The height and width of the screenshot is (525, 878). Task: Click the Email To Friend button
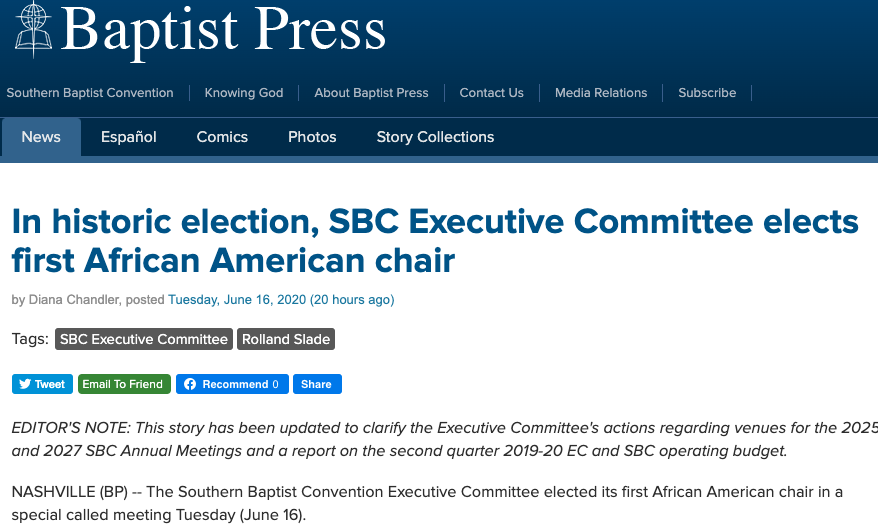[x=124, y=384]
